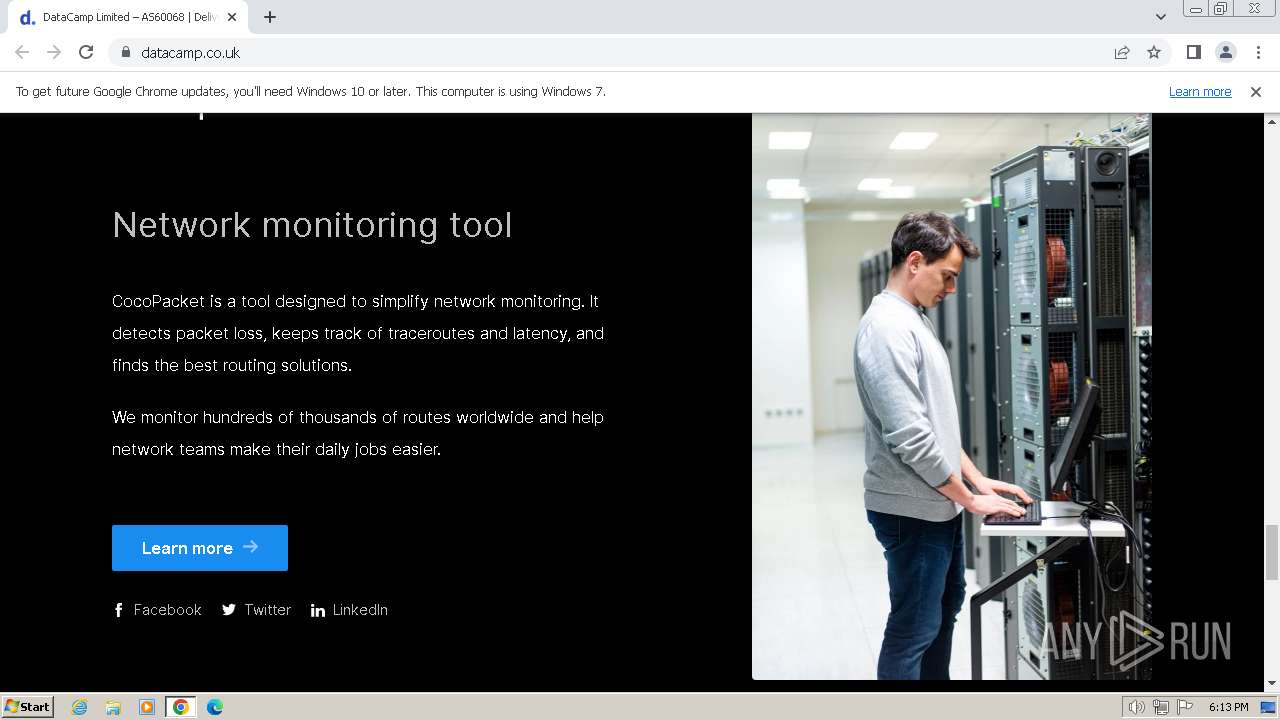Launch Microsoft Edge from the taskbar
The height and width of the screenshot is (720, 1280).
(x=215, y=707)
